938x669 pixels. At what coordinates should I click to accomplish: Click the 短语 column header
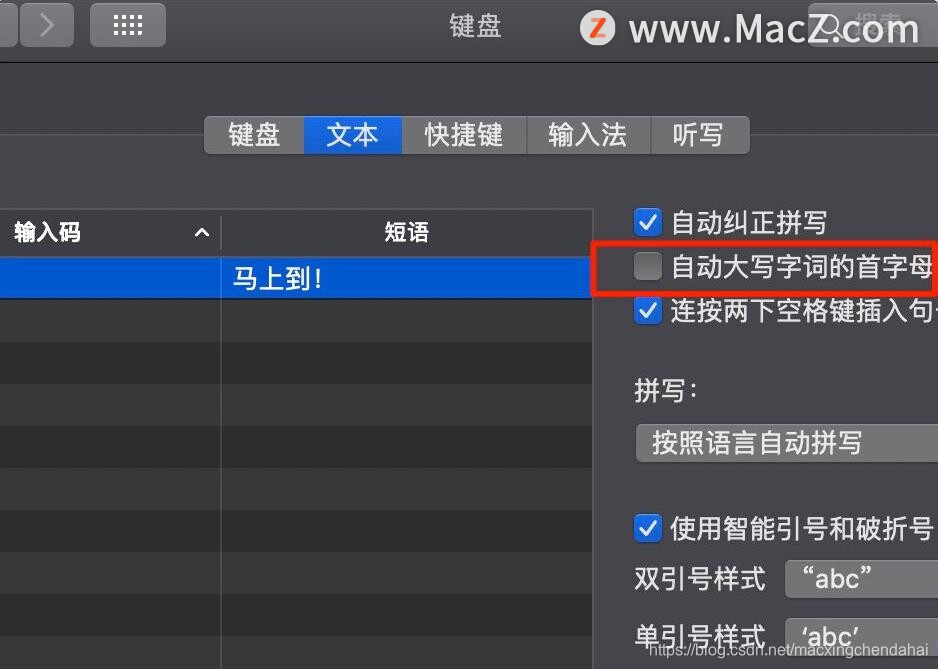(x=407, y=232)
